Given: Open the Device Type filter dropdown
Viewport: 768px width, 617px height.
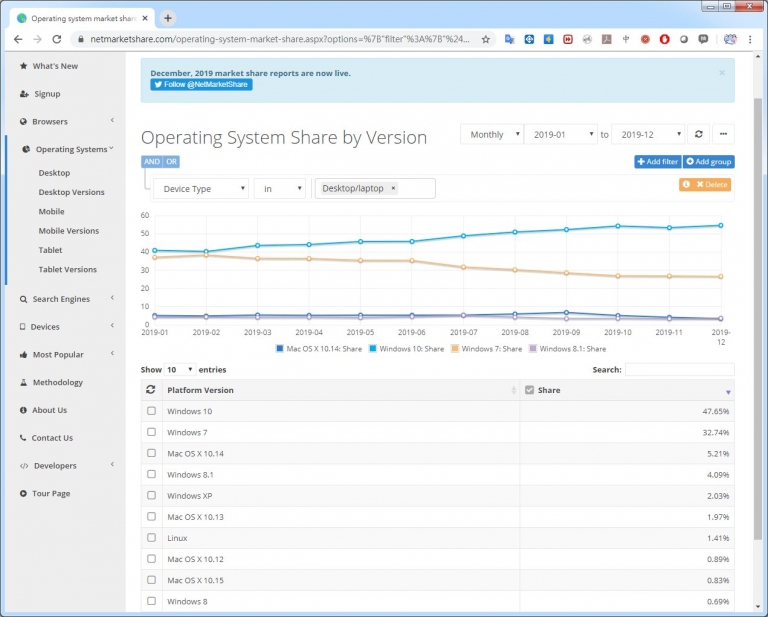Looking at the screenshot, I should pyautogui.click(x=201, y=189).
